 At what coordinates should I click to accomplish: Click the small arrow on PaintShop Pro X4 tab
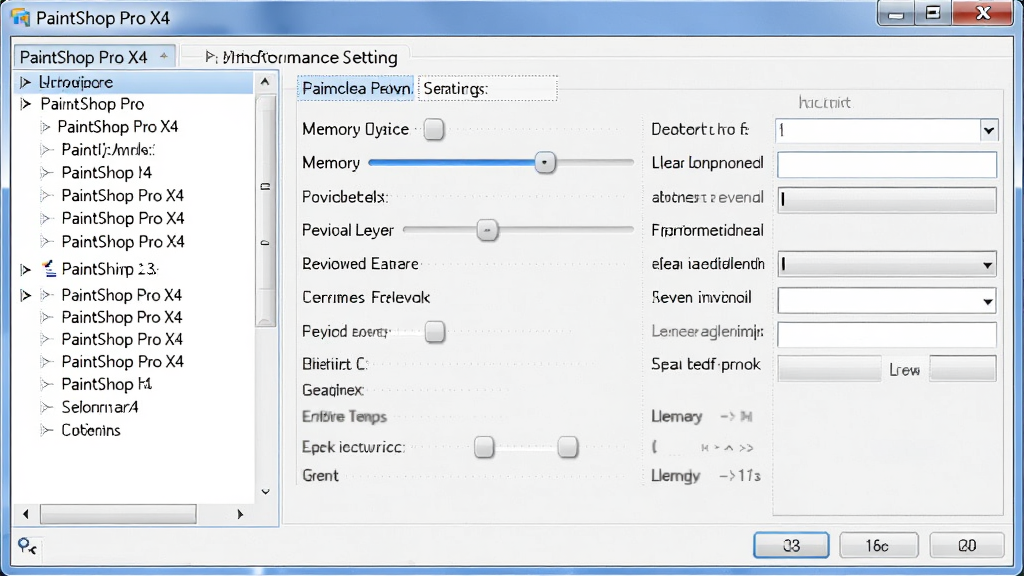point(163,56)
